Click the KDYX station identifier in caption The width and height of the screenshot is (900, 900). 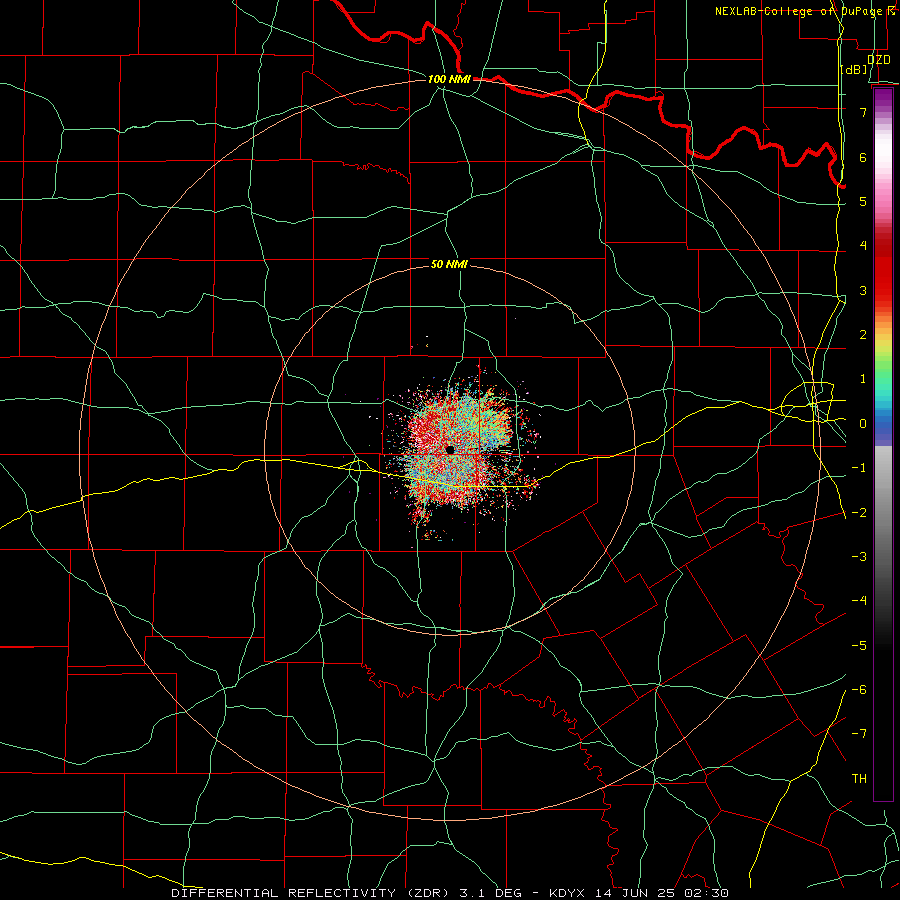(x=568, y=893)
